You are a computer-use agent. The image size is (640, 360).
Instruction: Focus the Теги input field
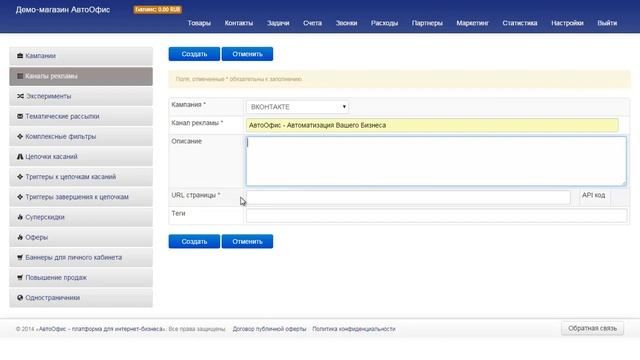(x=436, y=216)
